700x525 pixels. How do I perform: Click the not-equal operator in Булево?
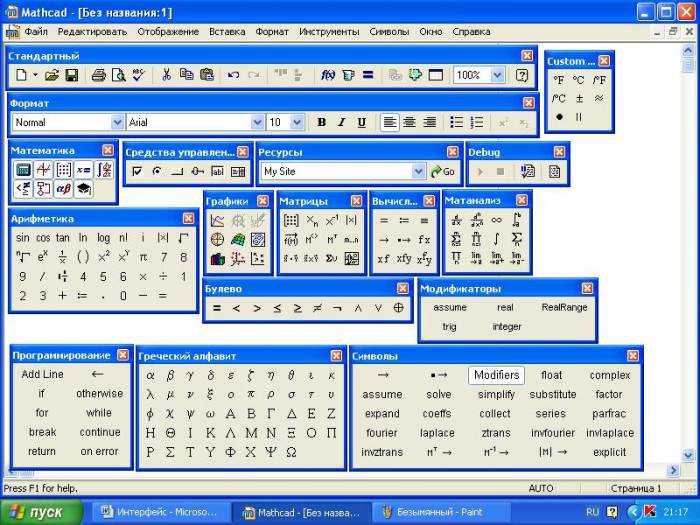point(317,308)
